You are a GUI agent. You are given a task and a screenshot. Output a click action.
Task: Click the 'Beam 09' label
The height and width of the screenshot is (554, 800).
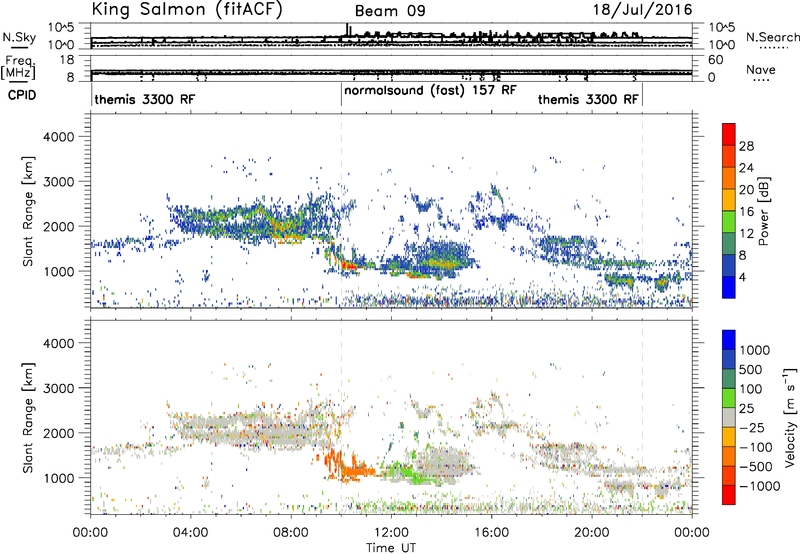click(390, 11)
